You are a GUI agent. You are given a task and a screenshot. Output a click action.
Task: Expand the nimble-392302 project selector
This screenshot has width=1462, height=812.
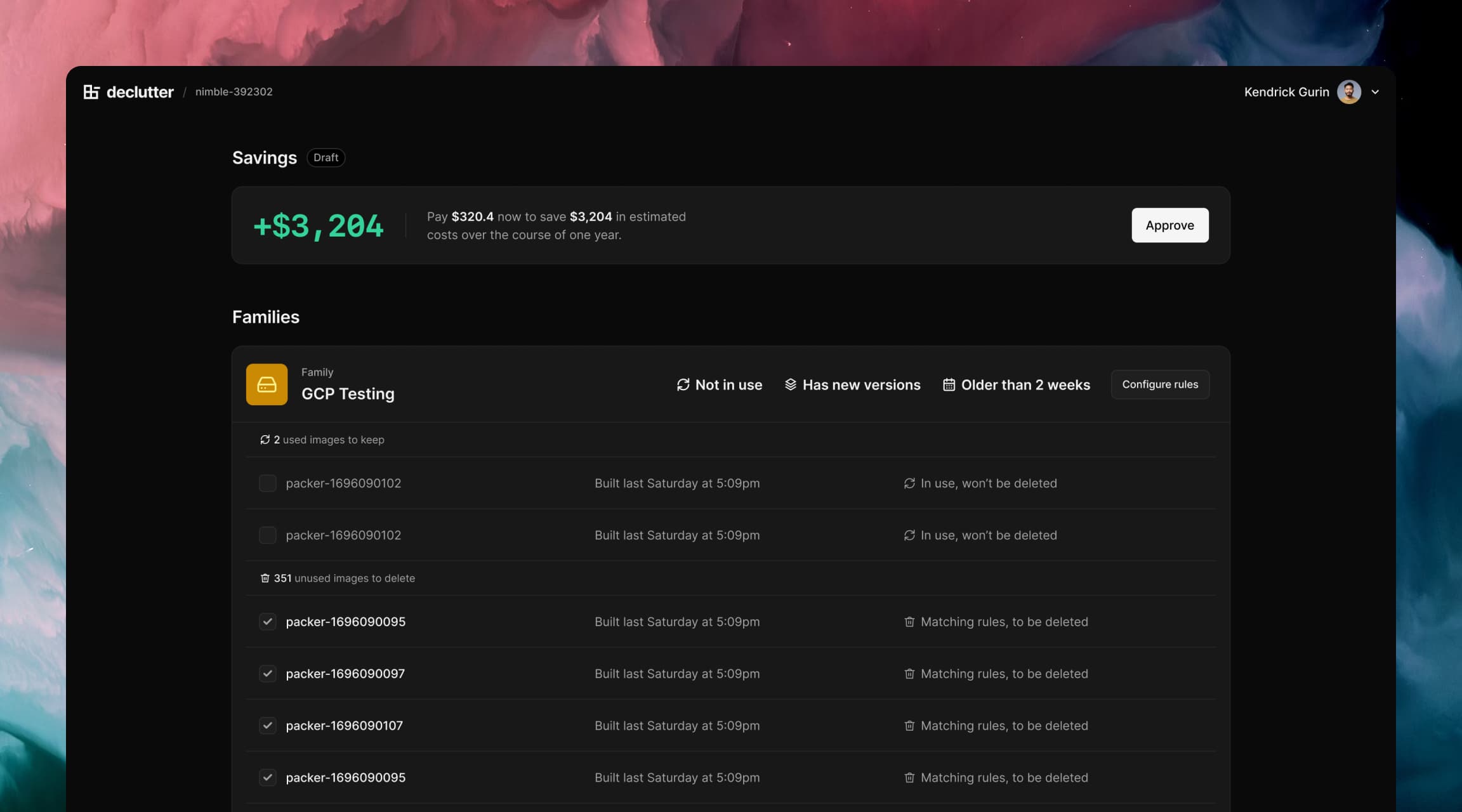pyautogui.click(x=234, y=91)
